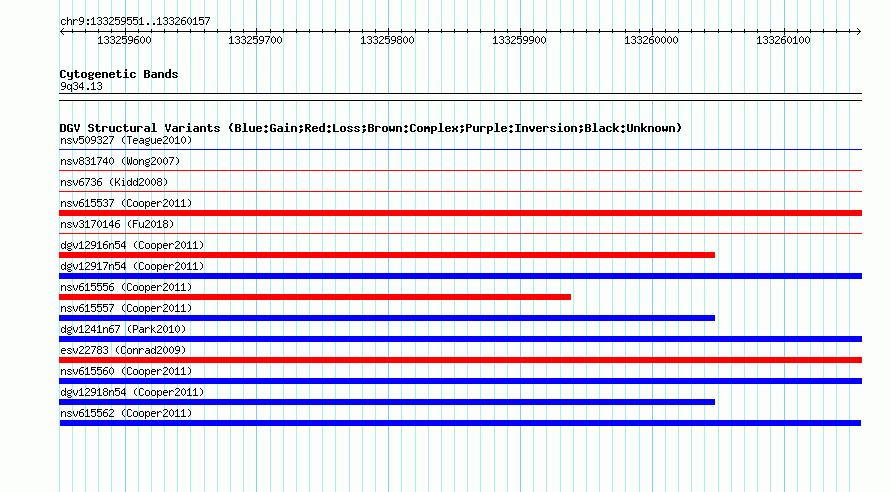Click the thin red nsv3170146 loss line
The height and width of the screenshot is (492, 890).
pyautogui.click(x=460, y=233)
